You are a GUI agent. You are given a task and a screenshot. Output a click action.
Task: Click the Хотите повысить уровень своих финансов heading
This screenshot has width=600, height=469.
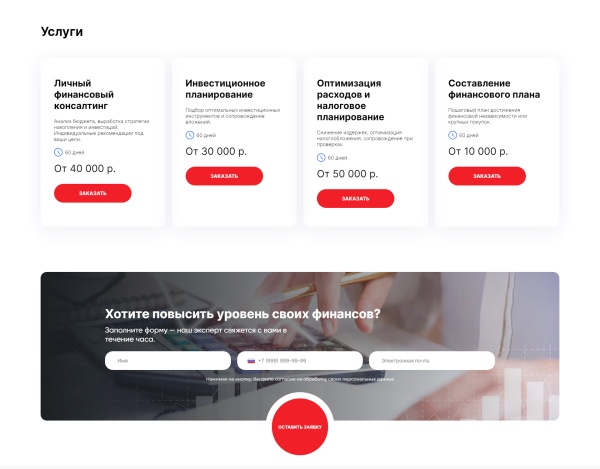pyautogui.click(x=243, y=314)
